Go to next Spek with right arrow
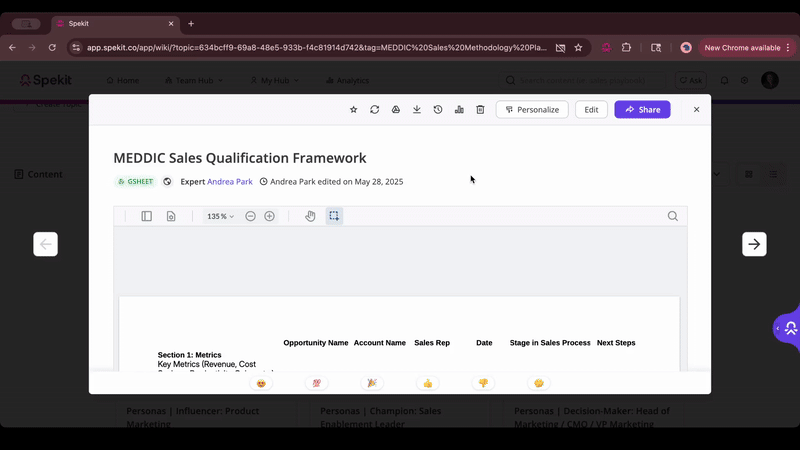 (x=754, y=244)
